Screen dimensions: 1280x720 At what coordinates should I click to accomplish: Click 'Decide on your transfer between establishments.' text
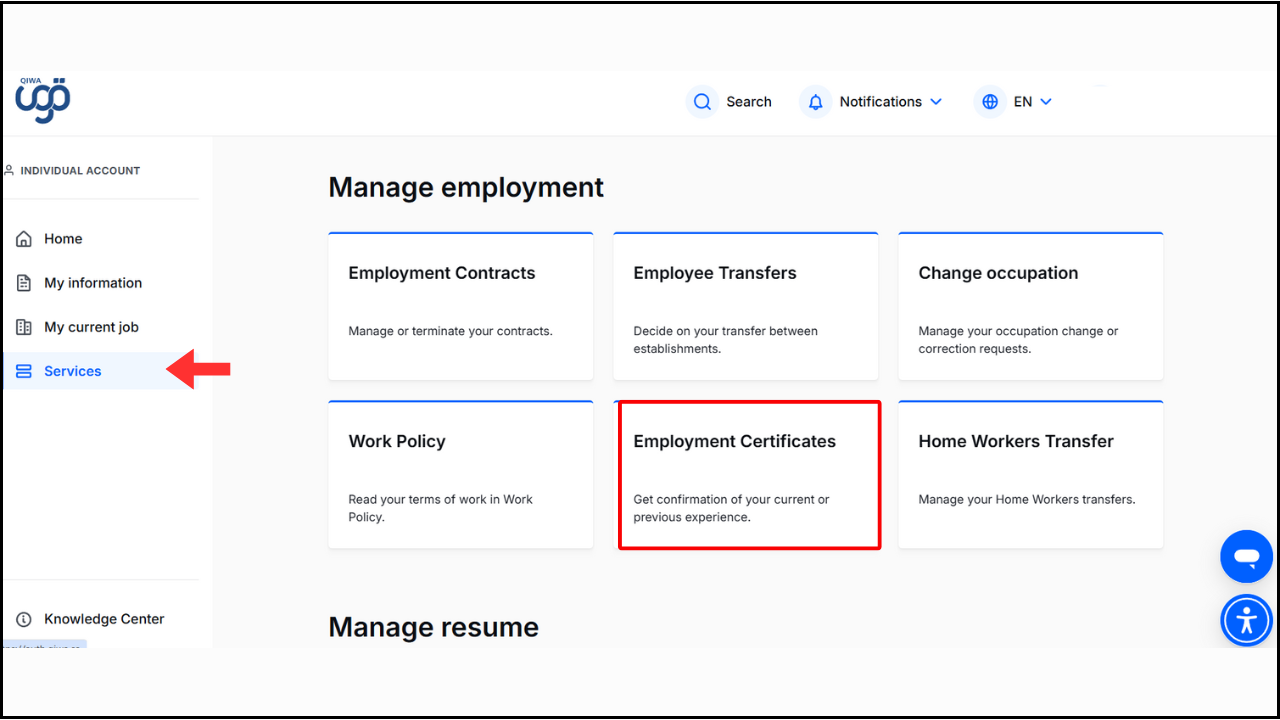pyautogui.click(x=726, y=340)
